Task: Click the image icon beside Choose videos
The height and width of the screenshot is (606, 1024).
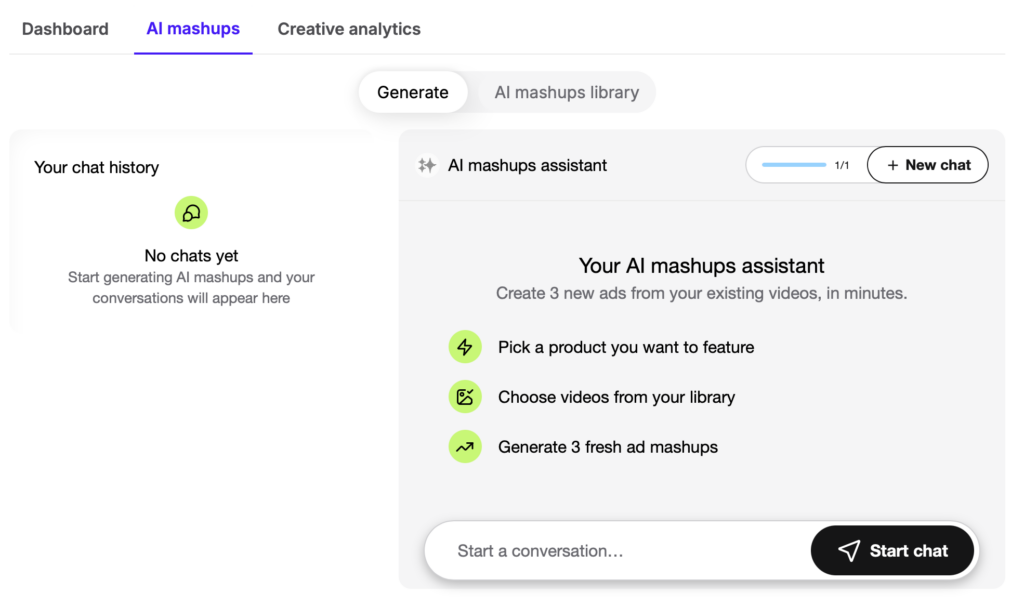Action: [465, 397]
